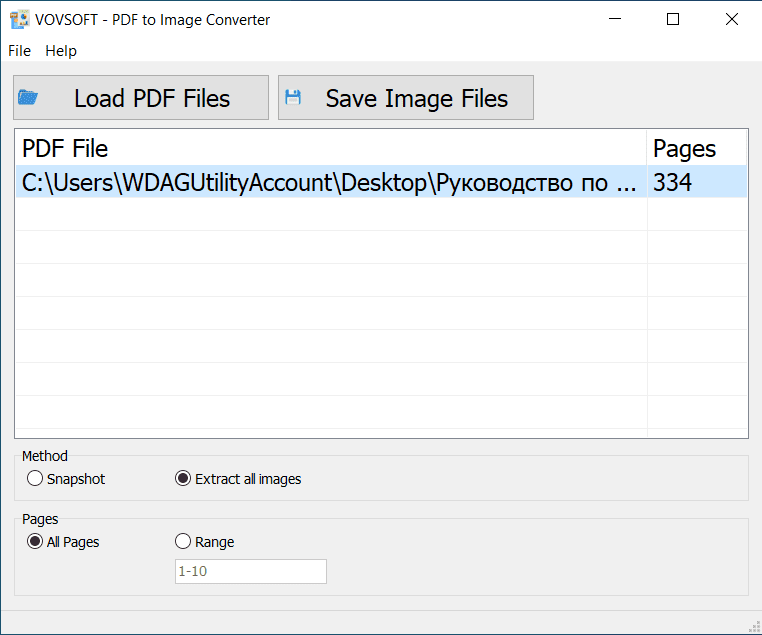Screen dimensions: 762x635
Task: Click the Load PDF Files button
Action: click(141, 98)
